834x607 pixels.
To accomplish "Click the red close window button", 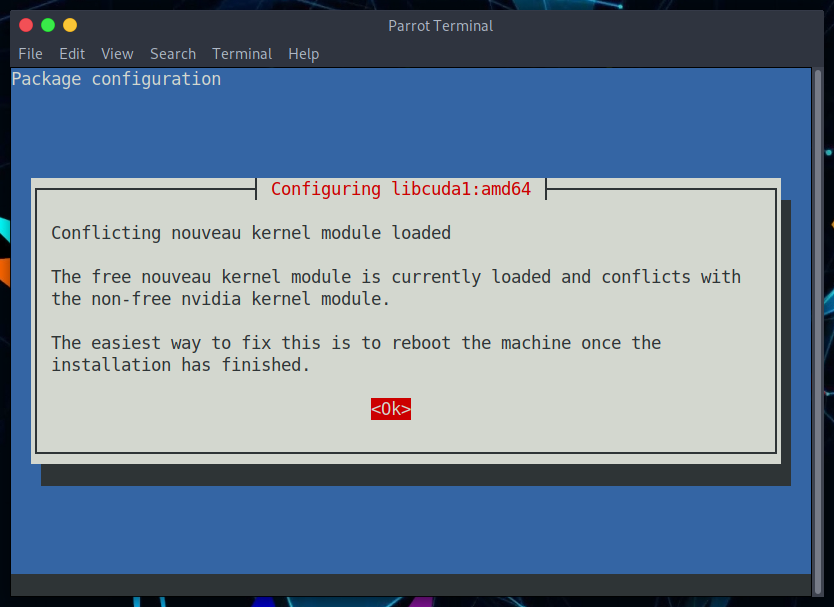I will click(25, 25).
